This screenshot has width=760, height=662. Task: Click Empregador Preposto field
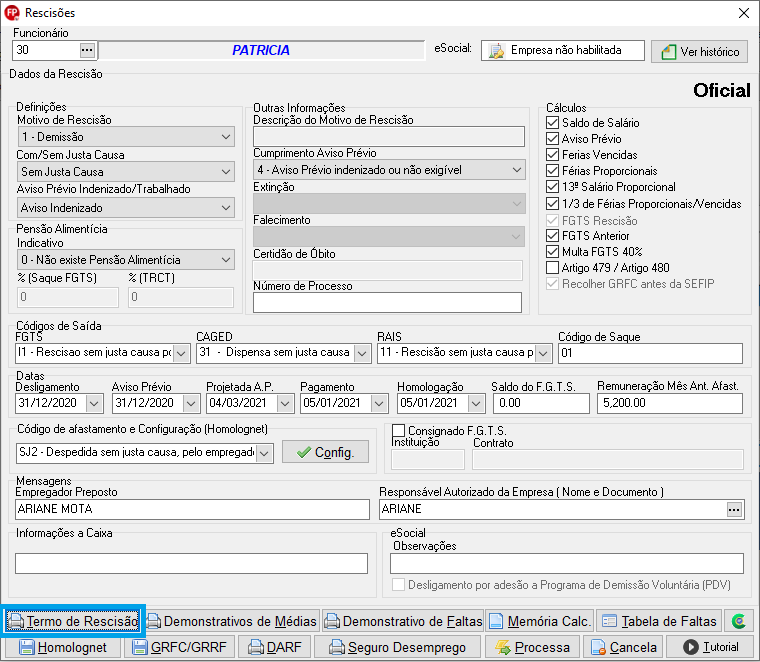(x=192, y=509)
